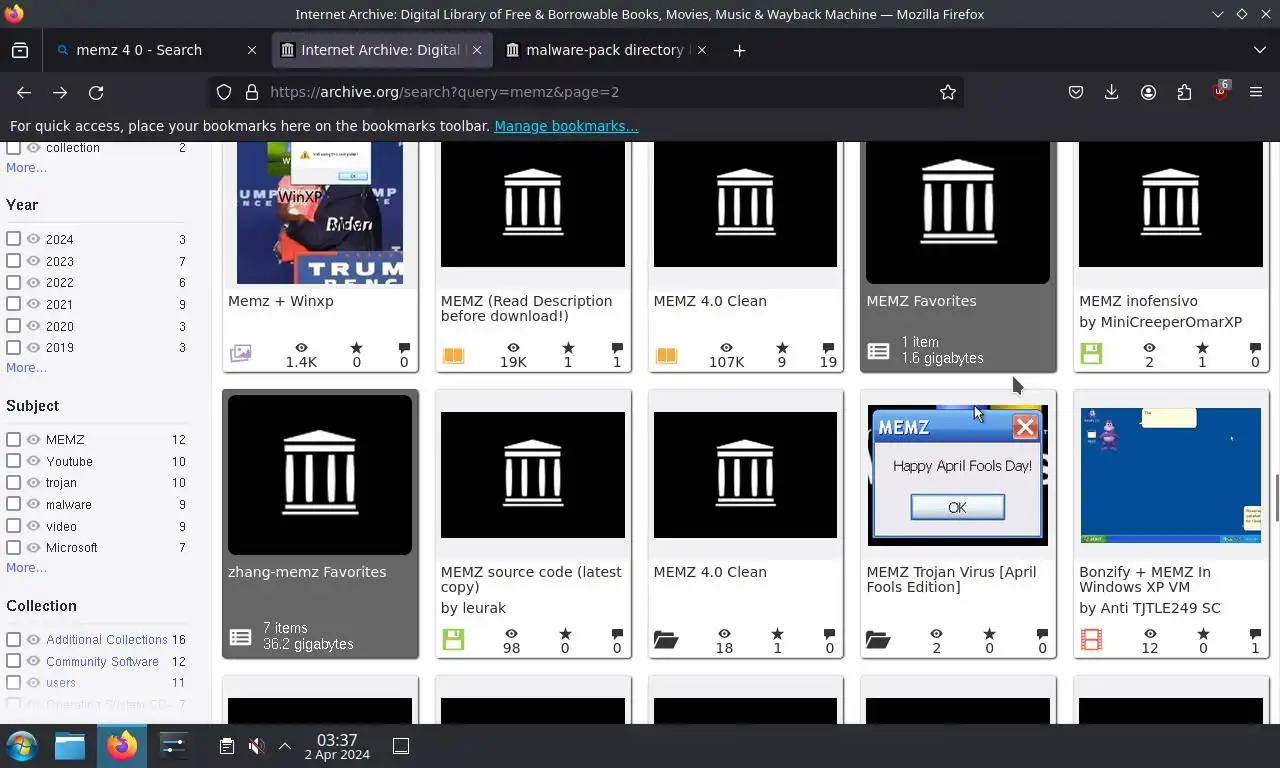Click the padlock site info icon
The height and width of the screenshot is (768, 1280).
(x=252, y=92)
